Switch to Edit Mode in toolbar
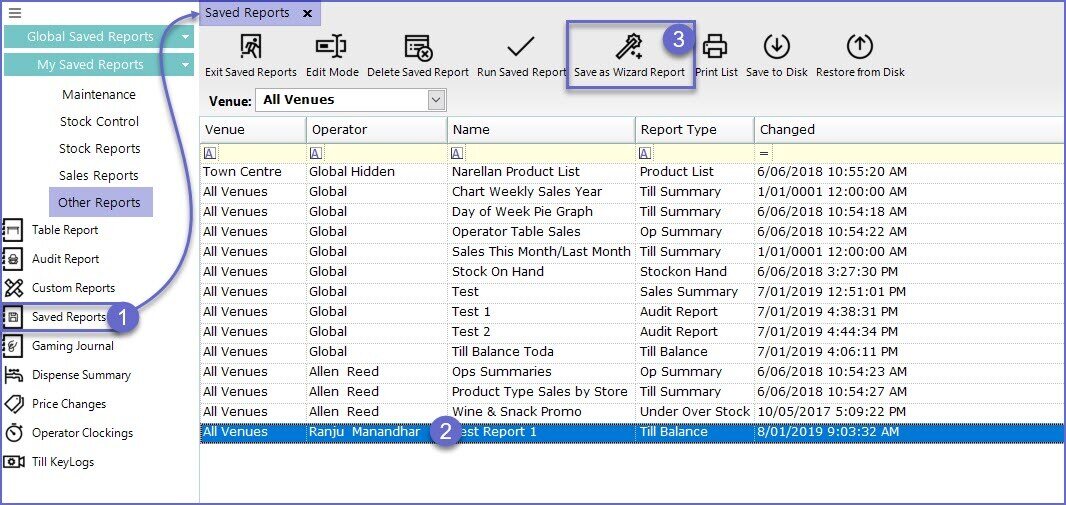This screenshot has width=1066, height=505. click(x=331, y=47)
